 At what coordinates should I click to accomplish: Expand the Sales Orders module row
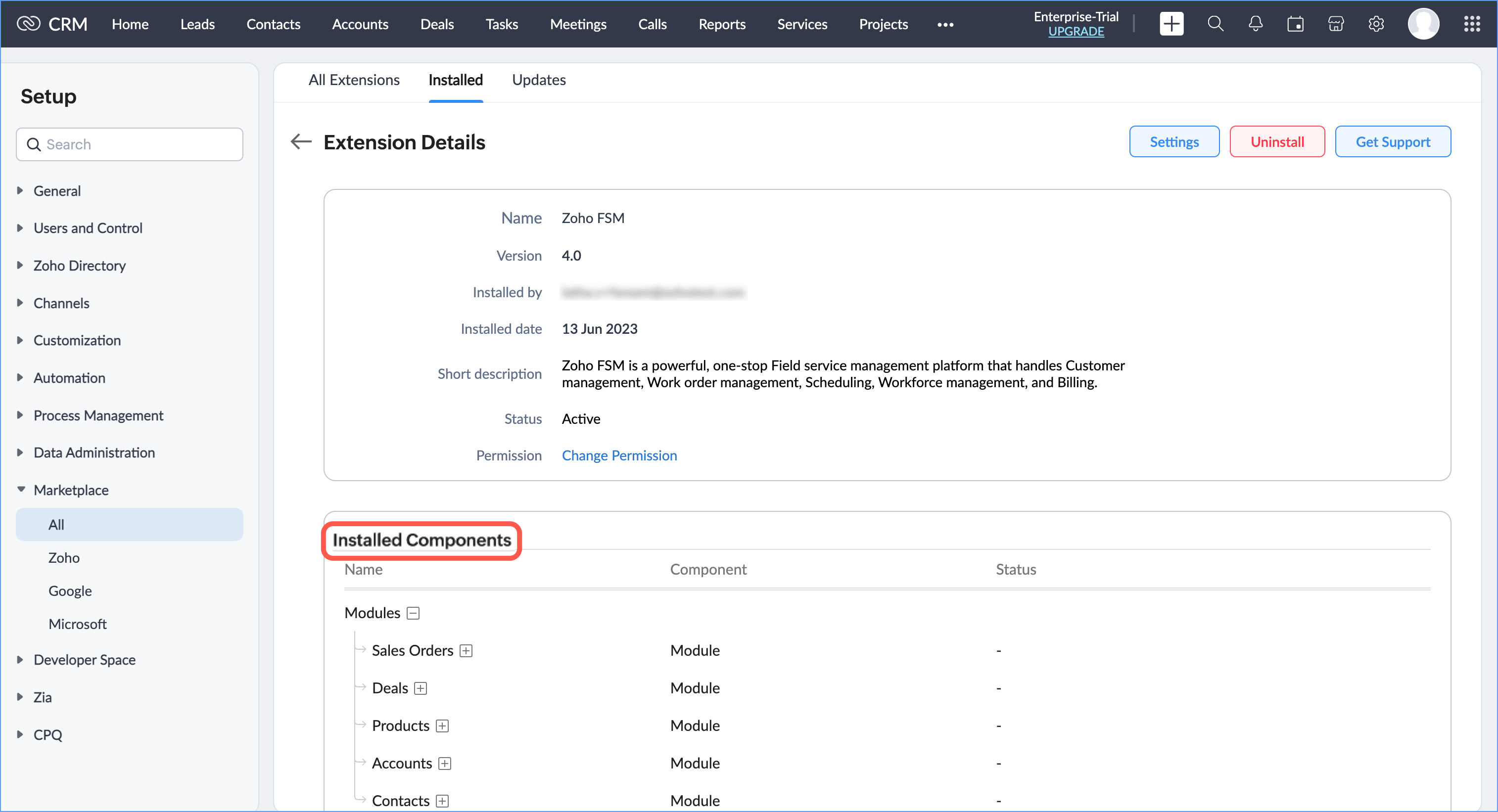[x=466, y=651]
